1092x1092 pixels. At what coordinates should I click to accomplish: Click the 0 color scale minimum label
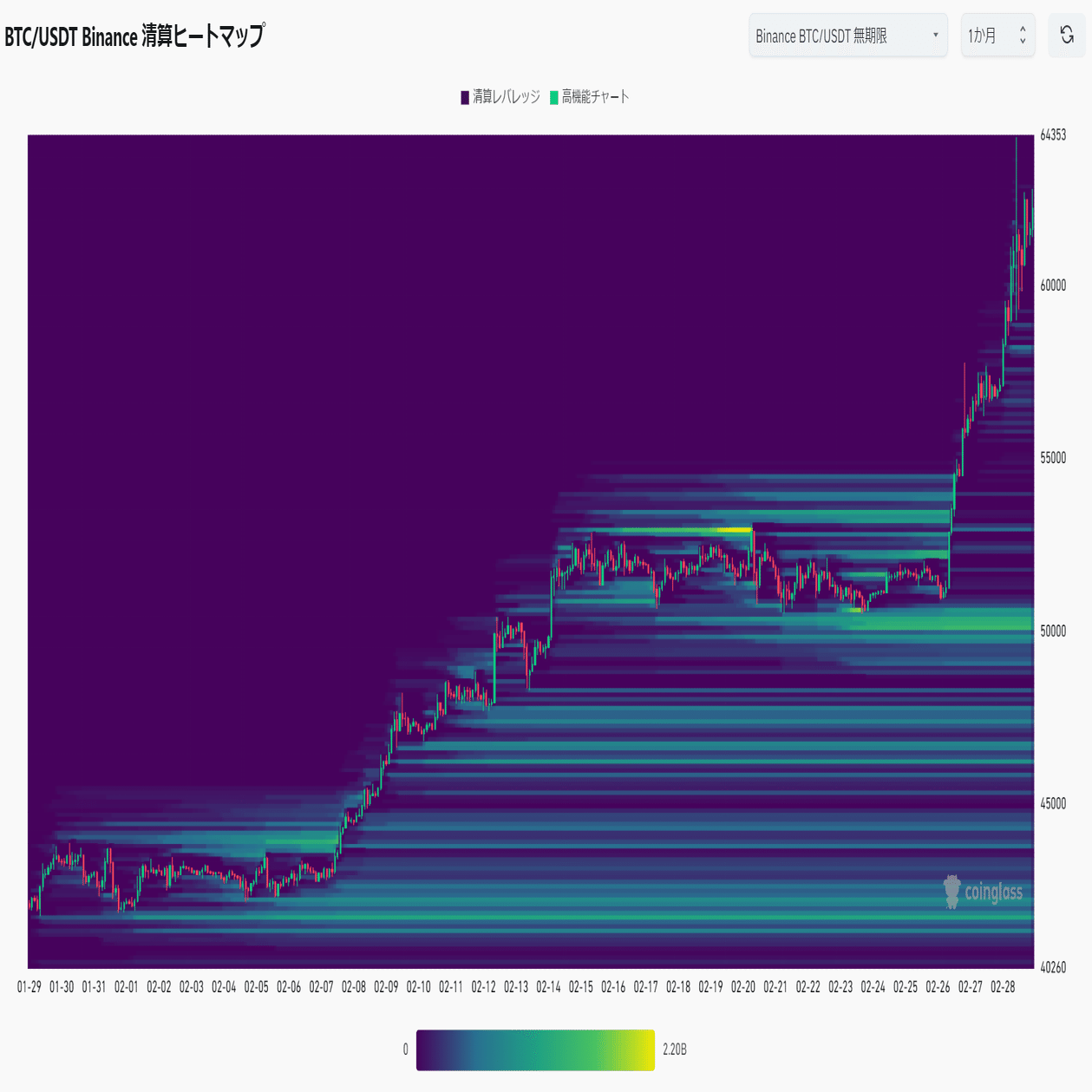(405, 1049)
